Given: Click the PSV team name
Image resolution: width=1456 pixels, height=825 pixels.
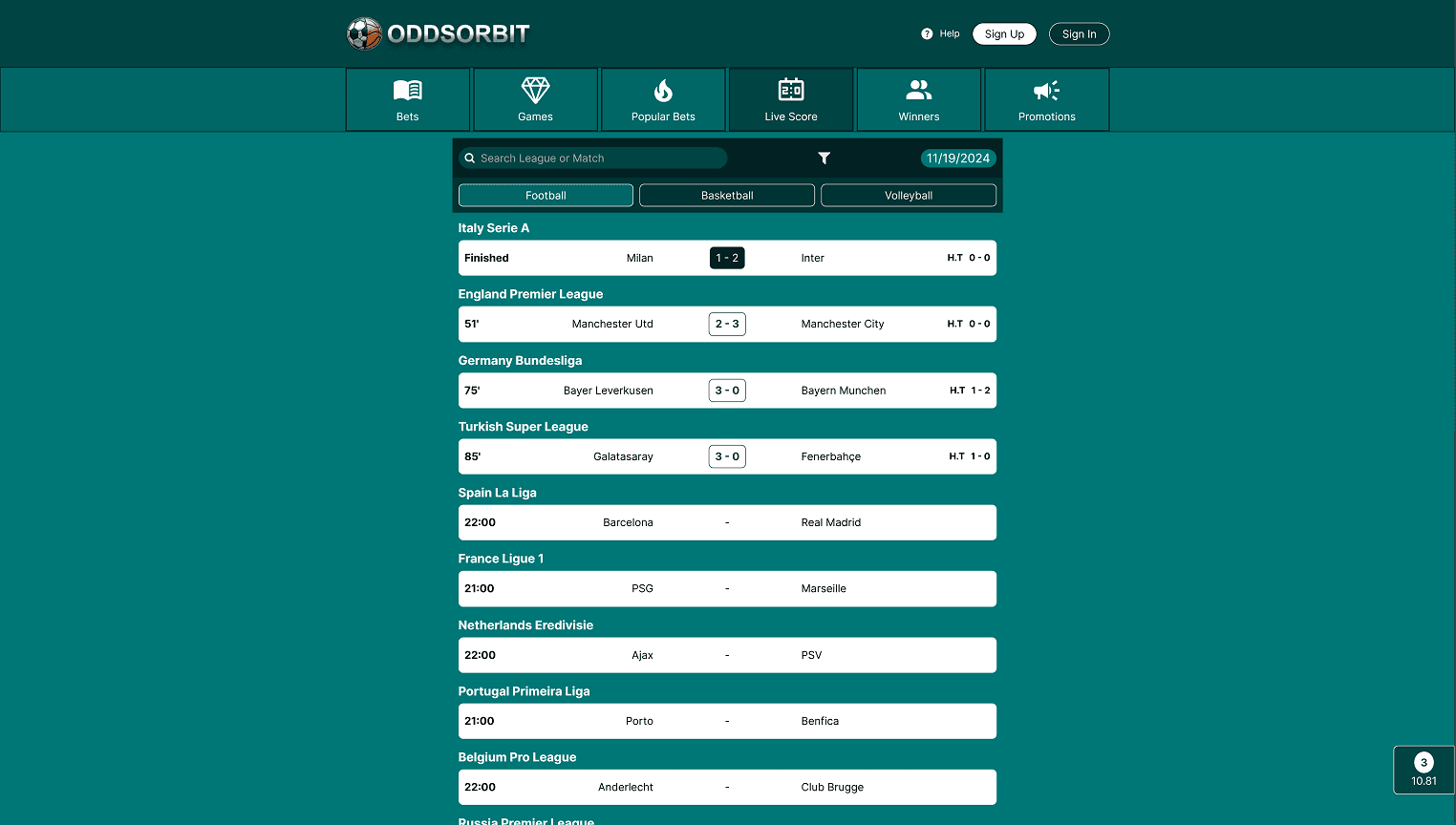Looking at the screenshot, I should click(x=811, y=655).
